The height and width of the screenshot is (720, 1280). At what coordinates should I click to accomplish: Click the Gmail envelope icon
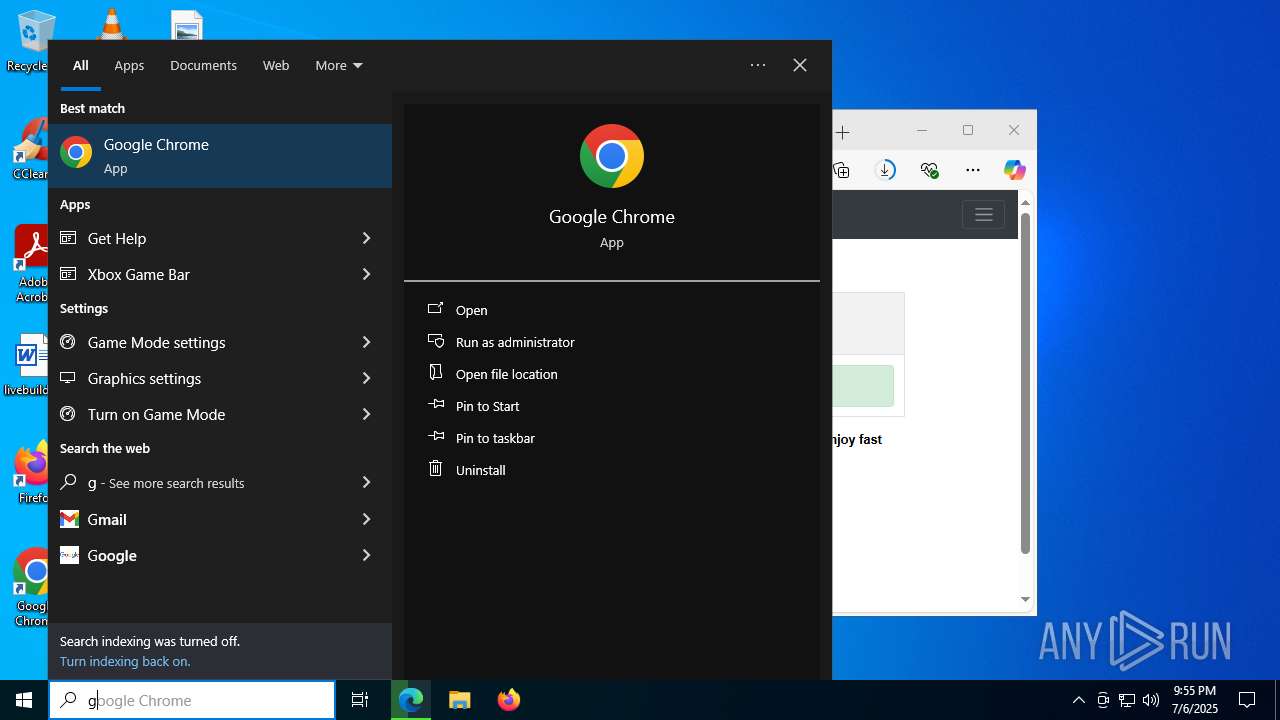click(69, 519)
